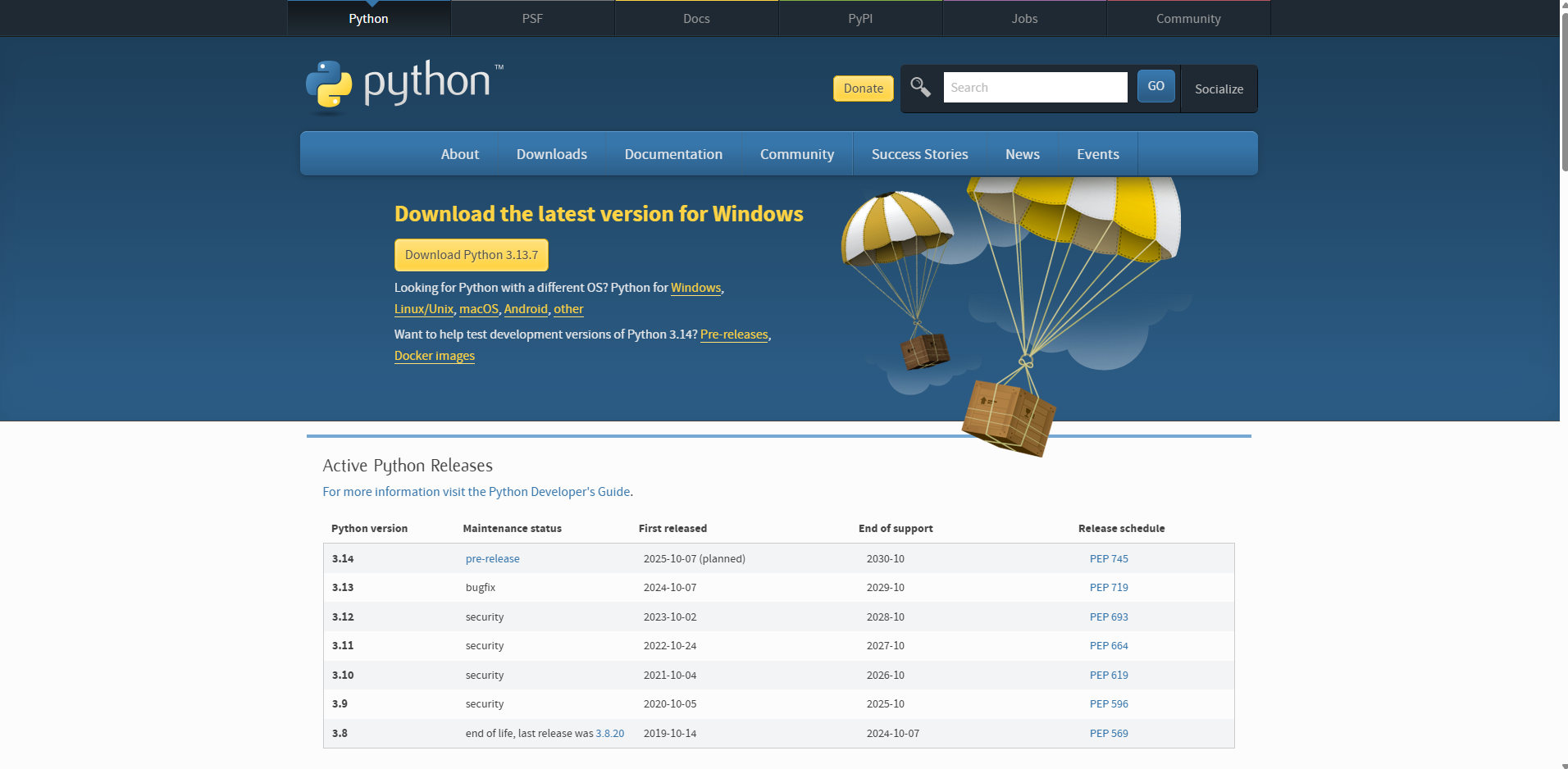Image resolution: width=1568 pixels, height=769 pixels.
Task: Click the search magnifying glass icon
Action: click(919, 87)
